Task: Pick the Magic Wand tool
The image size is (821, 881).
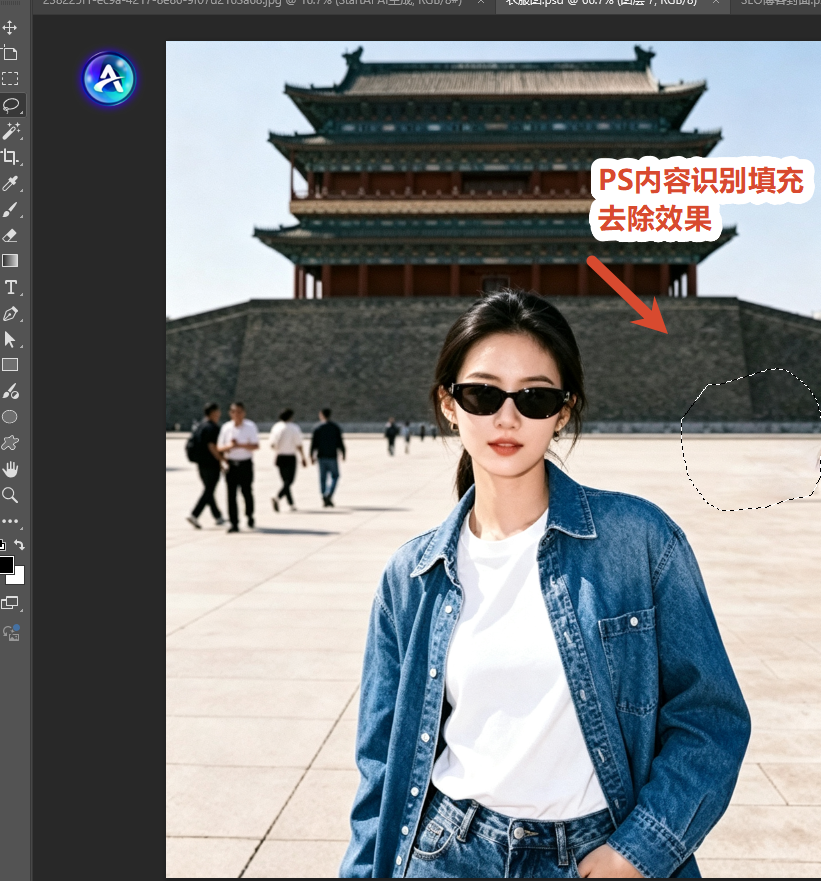Action: point(11,131)
